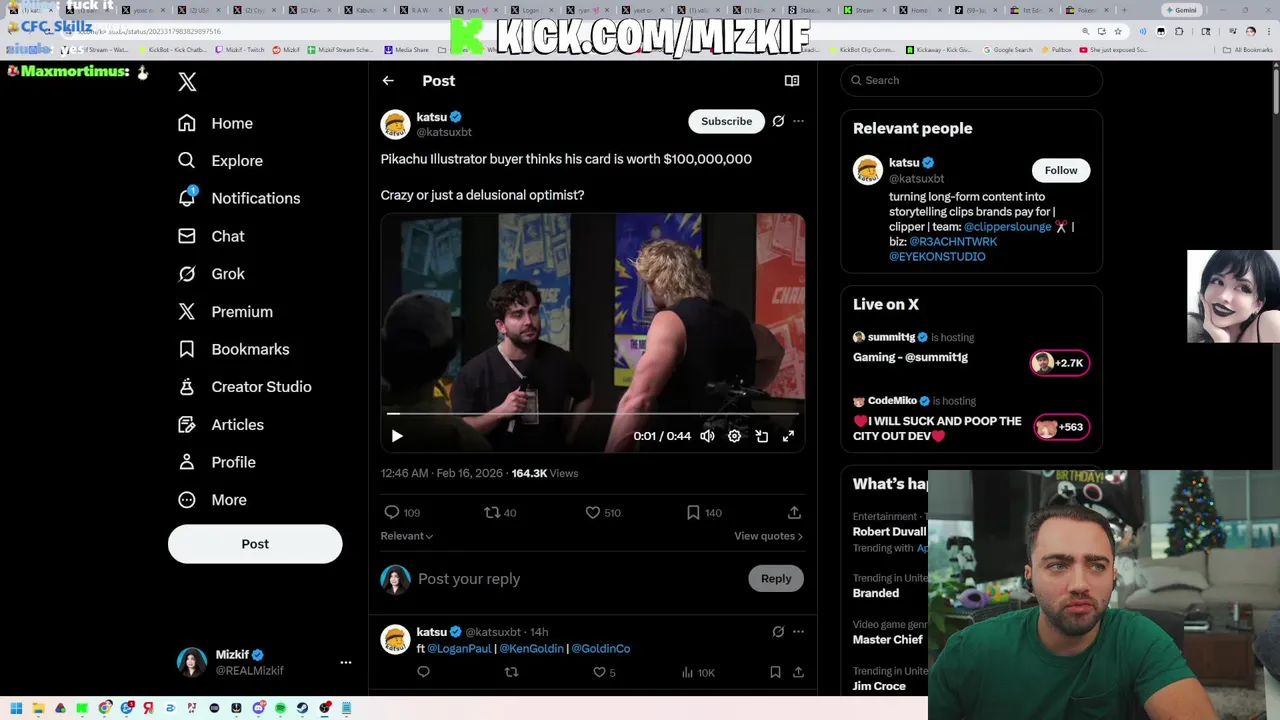Click the Bookmarks sidebar icon
The width and height of the screenshot is (1280, 720).
click(187, 349)
